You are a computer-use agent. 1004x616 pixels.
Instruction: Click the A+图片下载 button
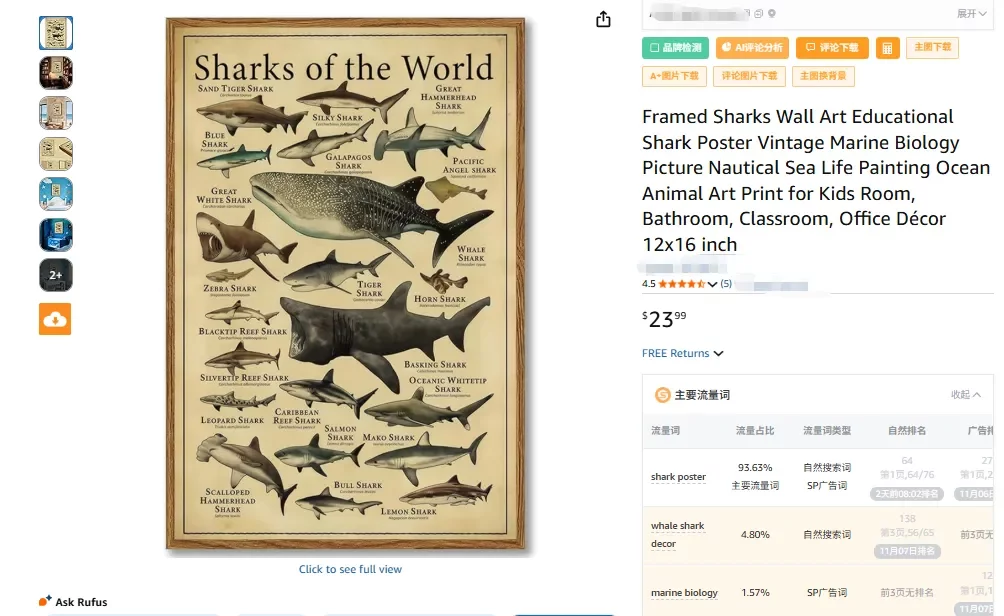pyautogui.click(x=675, y=76)
